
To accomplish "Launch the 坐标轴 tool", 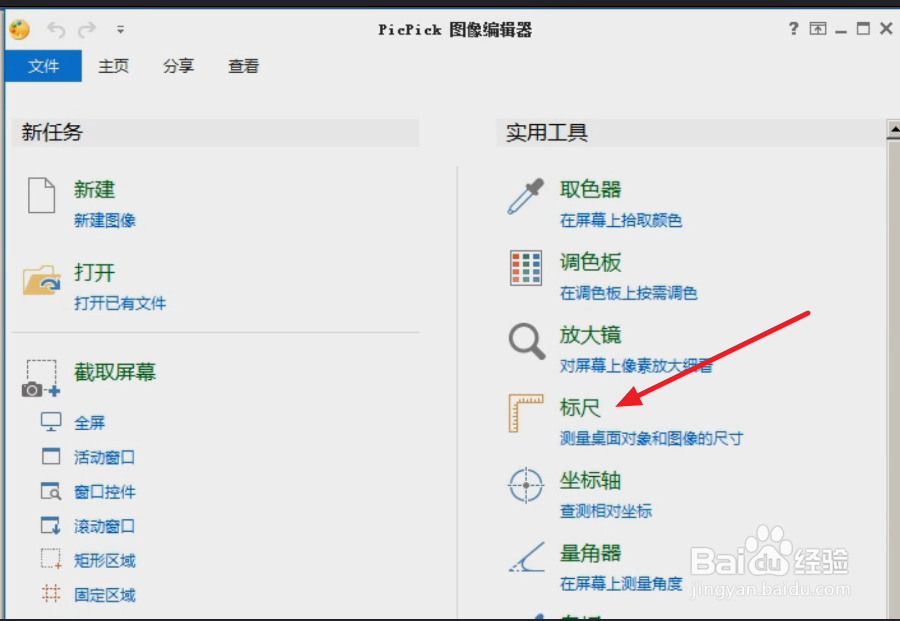I will pos(591,481).
